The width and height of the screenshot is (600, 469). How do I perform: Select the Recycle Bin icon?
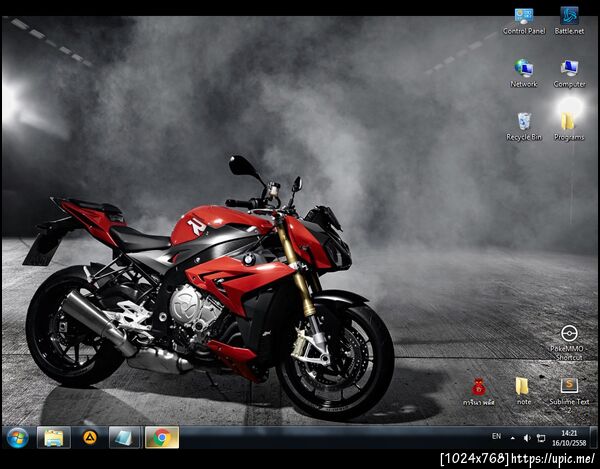pyautogui.click(x=524, y=127)
